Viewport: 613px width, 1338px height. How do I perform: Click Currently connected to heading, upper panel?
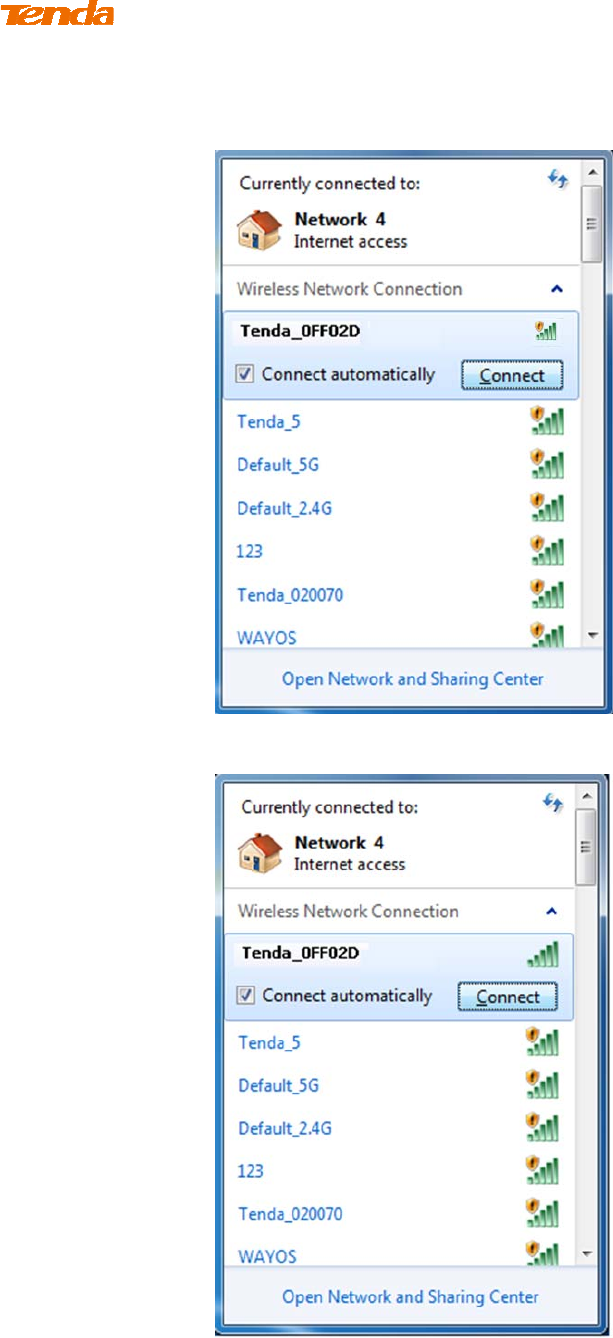tap(331, 184)
